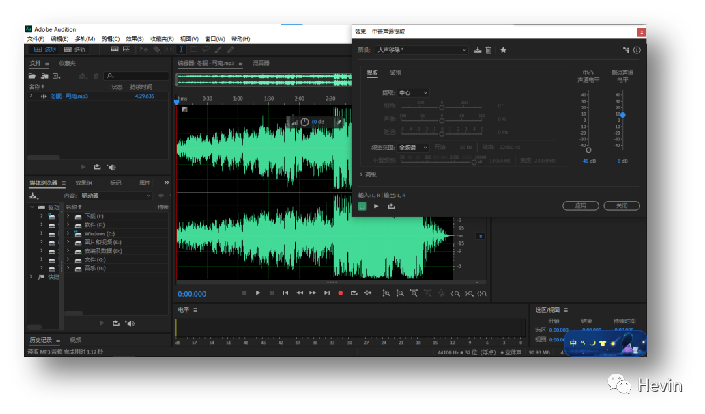Click the HUD pin icon on waveform
The height and width of the screenshot is (414, 705).
(339, 122)
